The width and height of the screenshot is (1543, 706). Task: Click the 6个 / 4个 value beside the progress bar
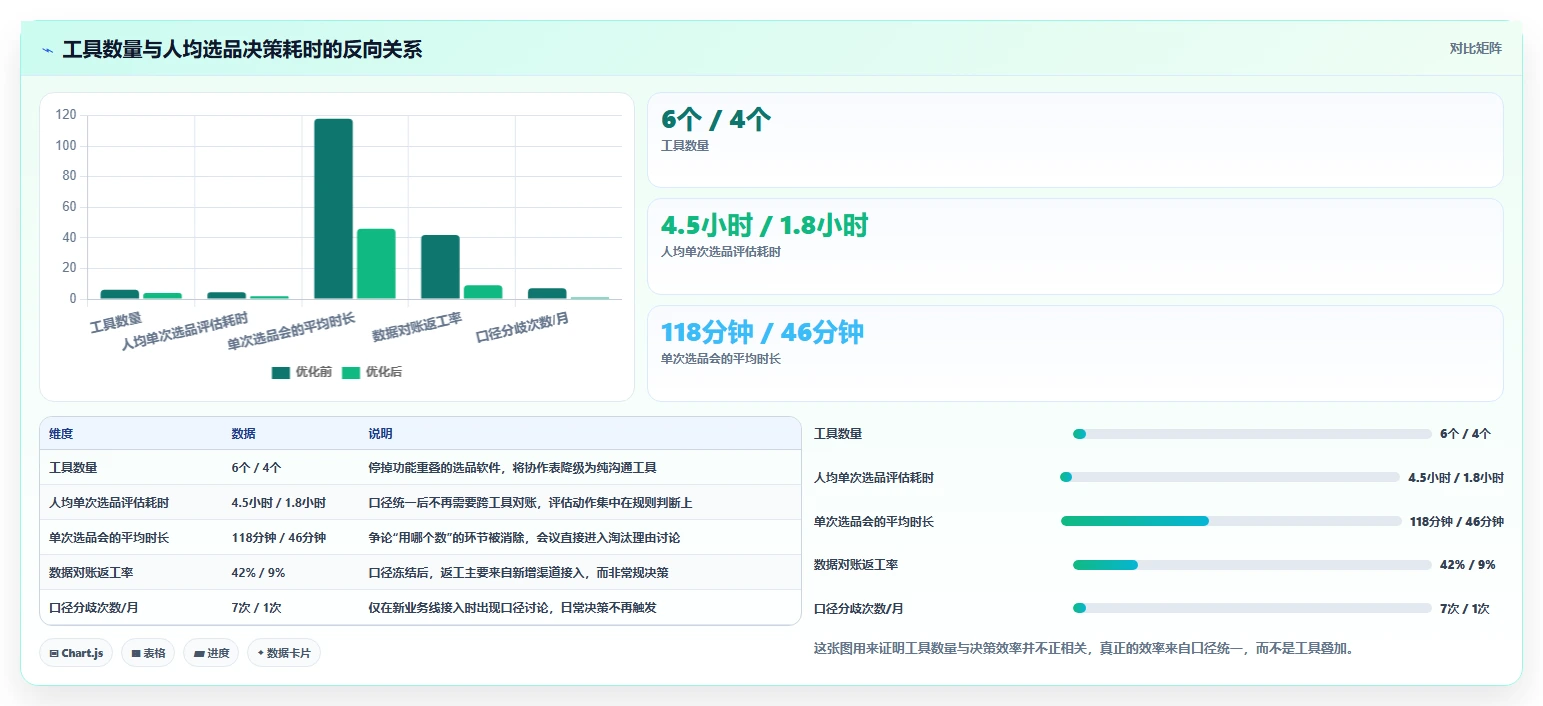point(1465,434)
